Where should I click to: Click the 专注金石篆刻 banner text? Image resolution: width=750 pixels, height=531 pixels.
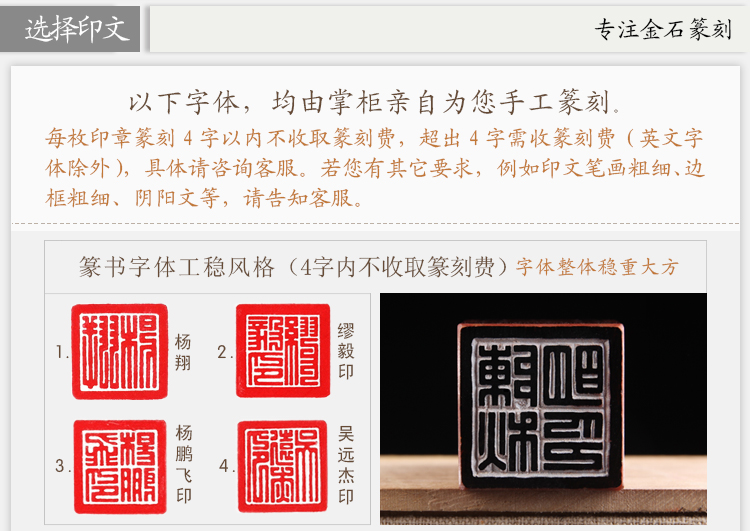tap(663, 30)
